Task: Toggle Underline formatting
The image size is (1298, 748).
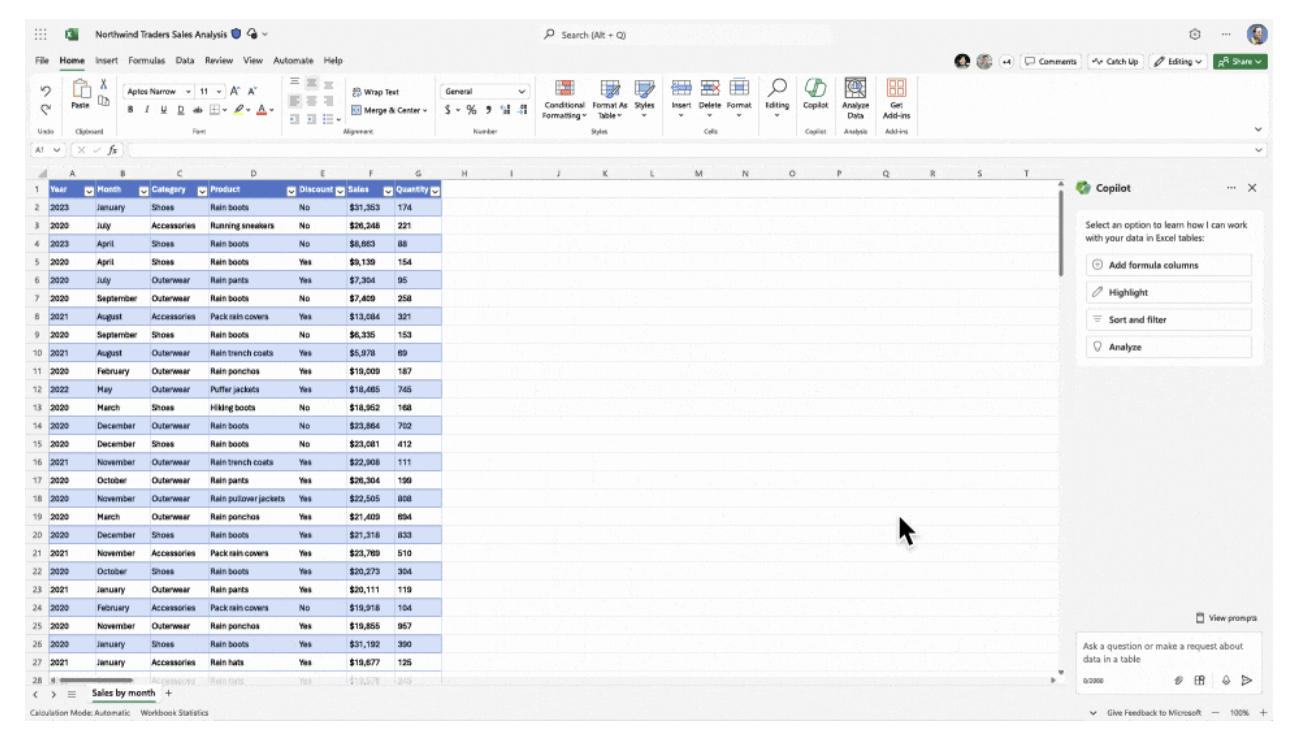Action: click(164, 110)
